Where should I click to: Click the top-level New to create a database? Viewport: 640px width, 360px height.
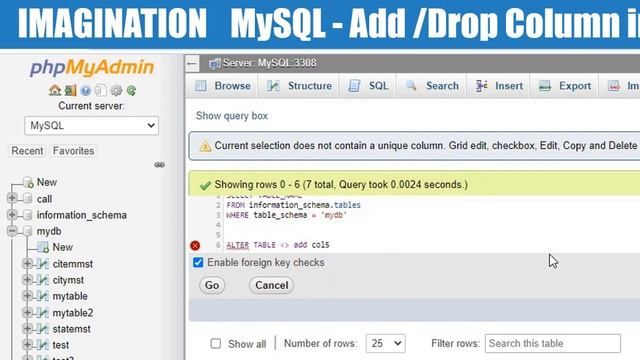click(x=47, y=182)
